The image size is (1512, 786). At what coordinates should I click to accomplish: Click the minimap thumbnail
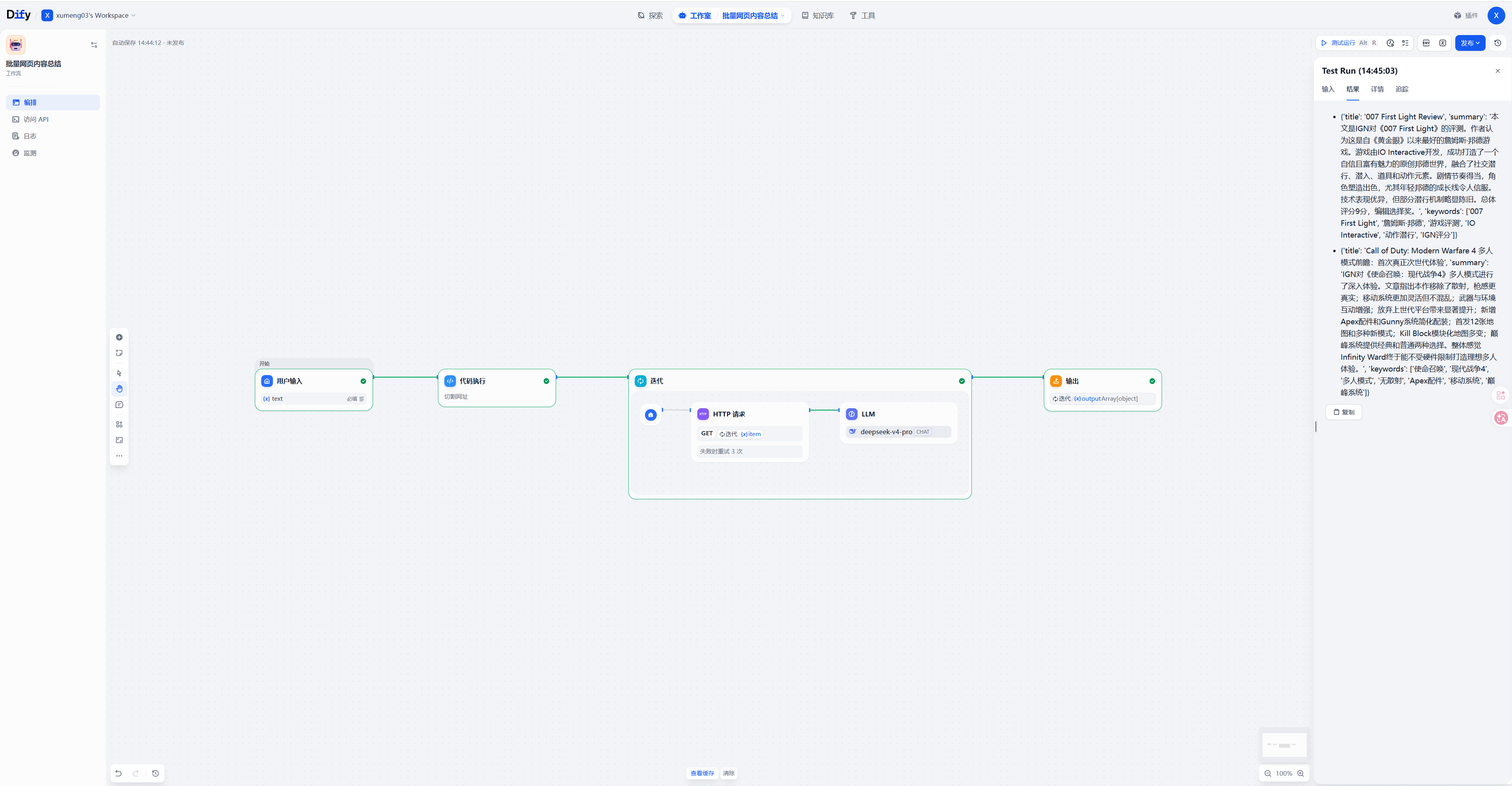(x=1284, y=745)
